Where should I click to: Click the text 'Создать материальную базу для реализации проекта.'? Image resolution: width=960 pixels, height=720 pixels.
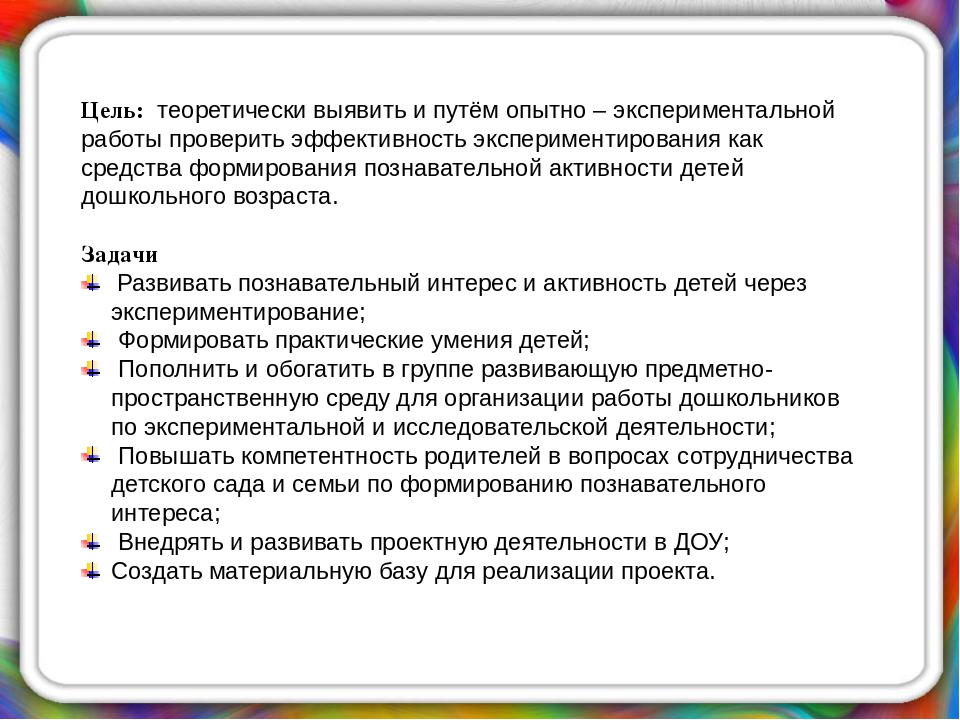point(413,571)
